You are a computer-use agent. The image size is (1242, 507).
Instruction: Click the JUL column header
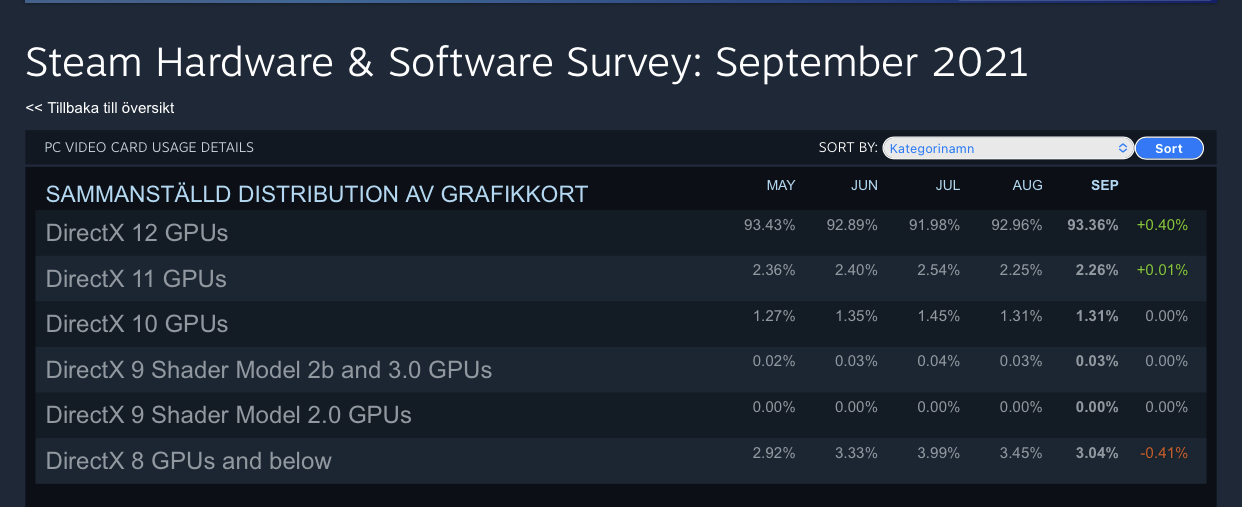point(946,185)
